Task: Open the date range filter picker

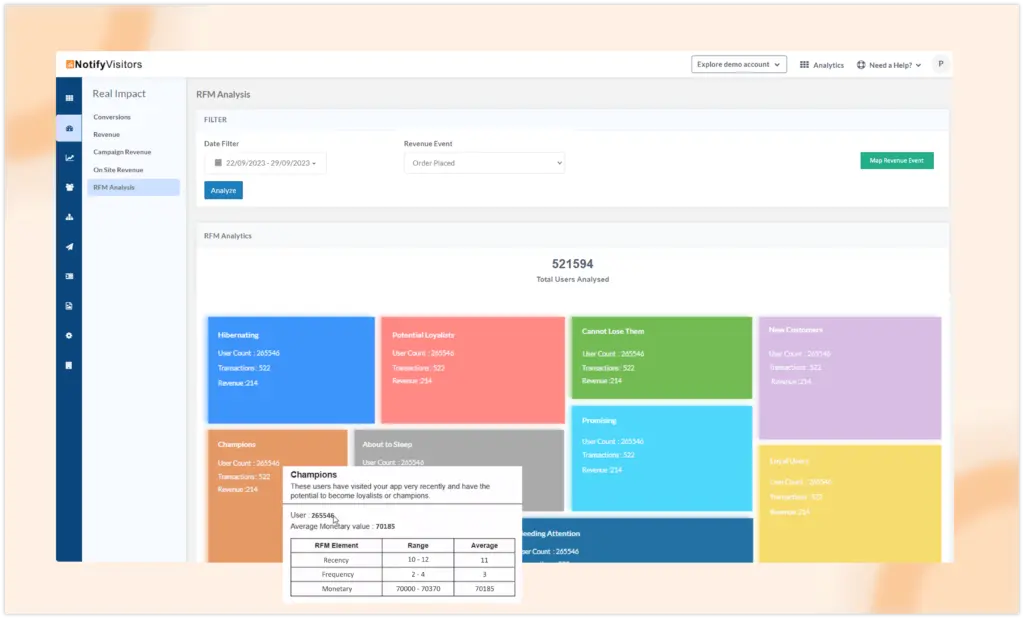Action: pos(265,163)
